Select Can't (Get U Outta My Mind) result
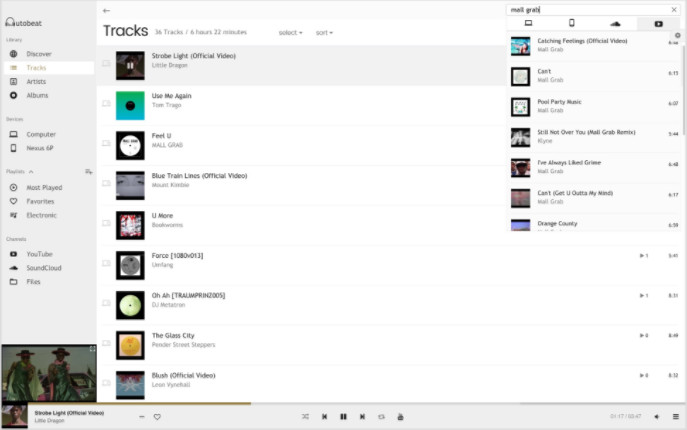This screenshot has width=687, height=430. point(594,198)
